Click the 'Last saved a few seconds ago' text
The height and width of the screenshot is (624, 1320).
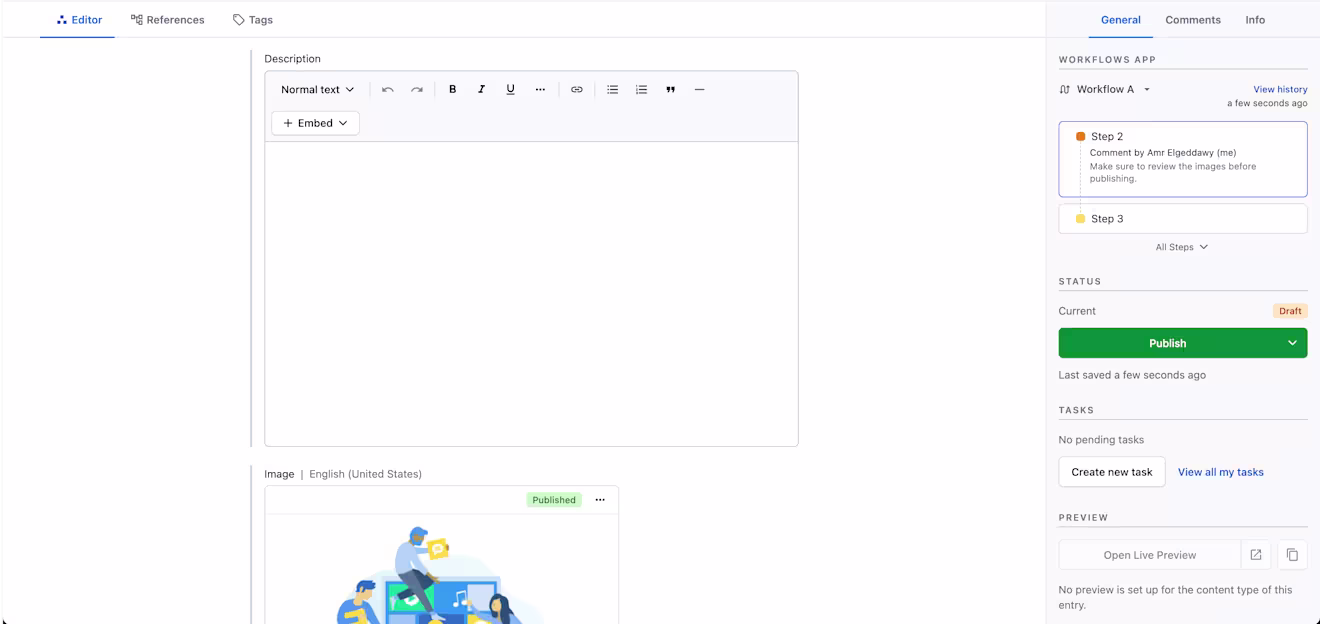pos(1132,375)
